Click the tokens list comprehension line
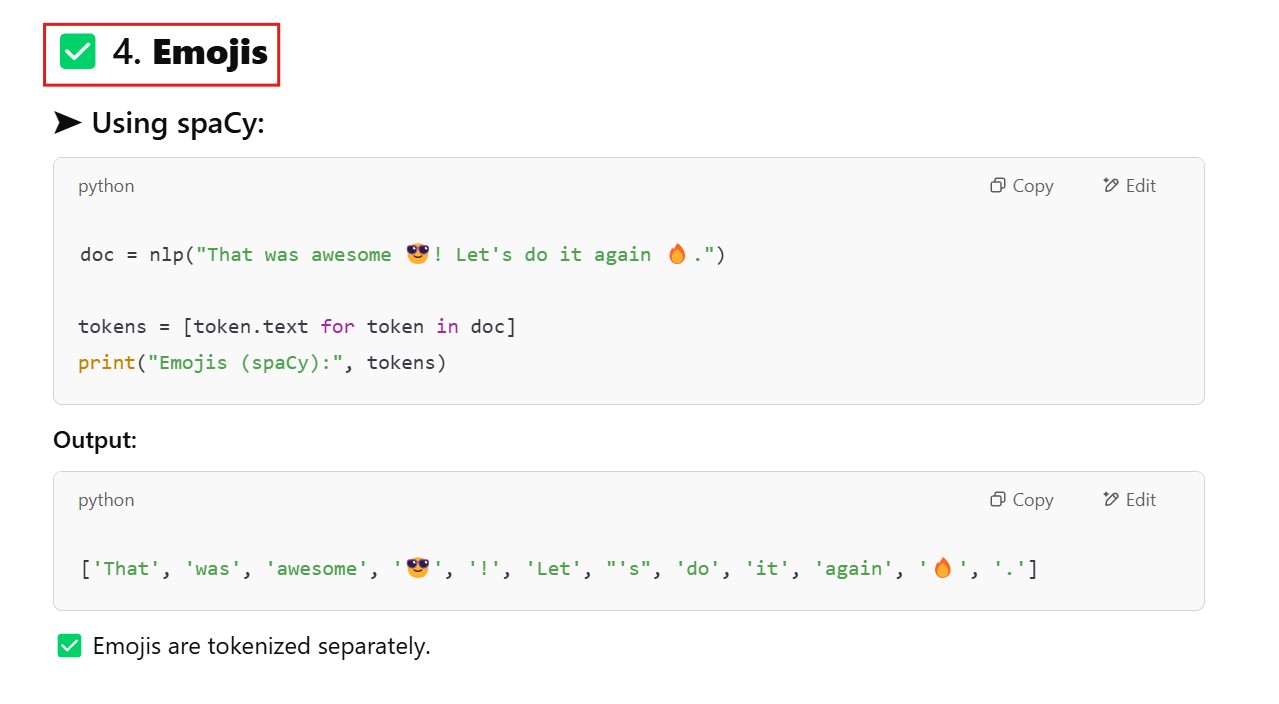The width and height of the screenshot is (1279, 704). 297,327
